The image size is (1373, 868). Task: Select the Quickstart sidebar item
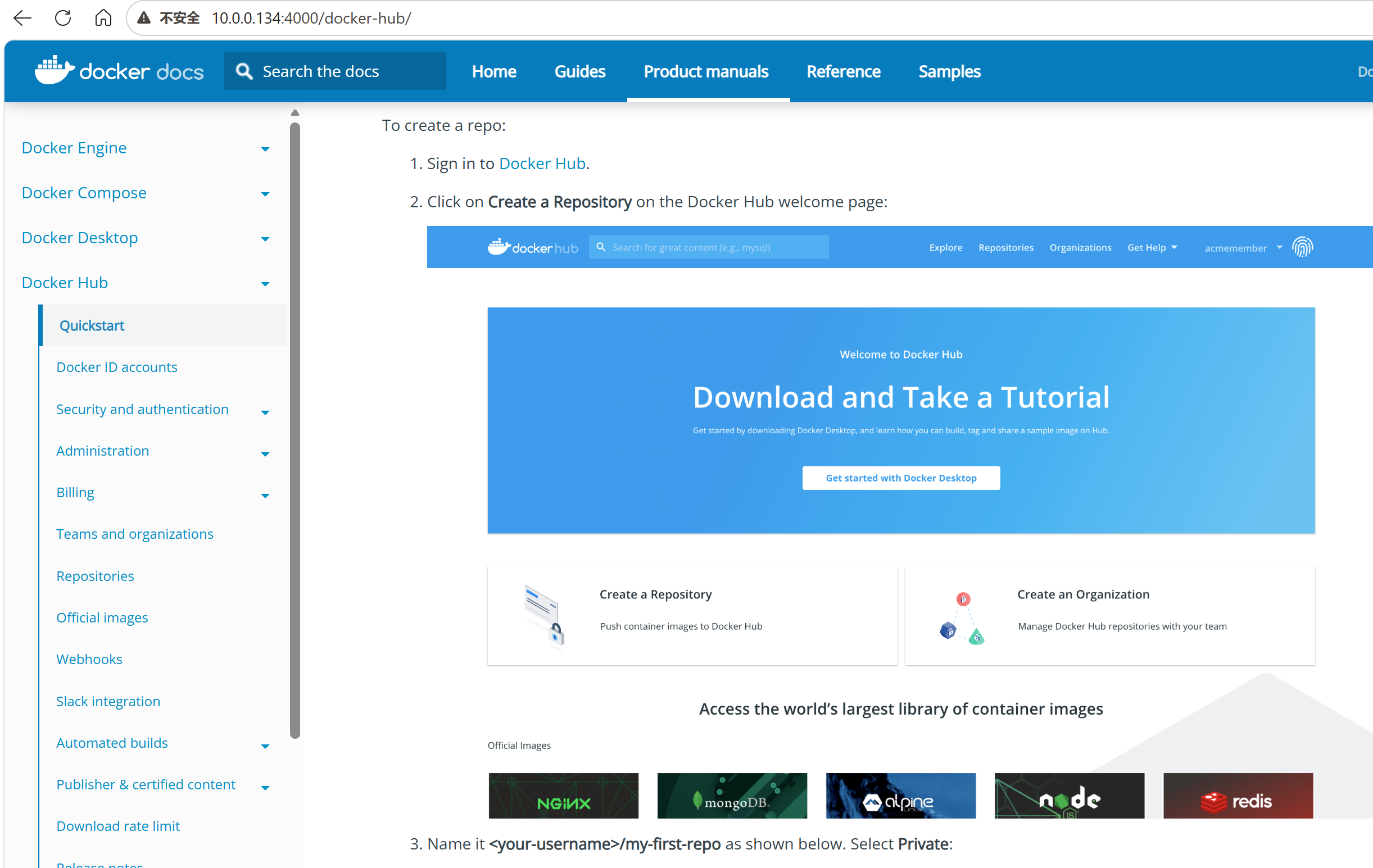pyautogui.click(x=92, y=325)
